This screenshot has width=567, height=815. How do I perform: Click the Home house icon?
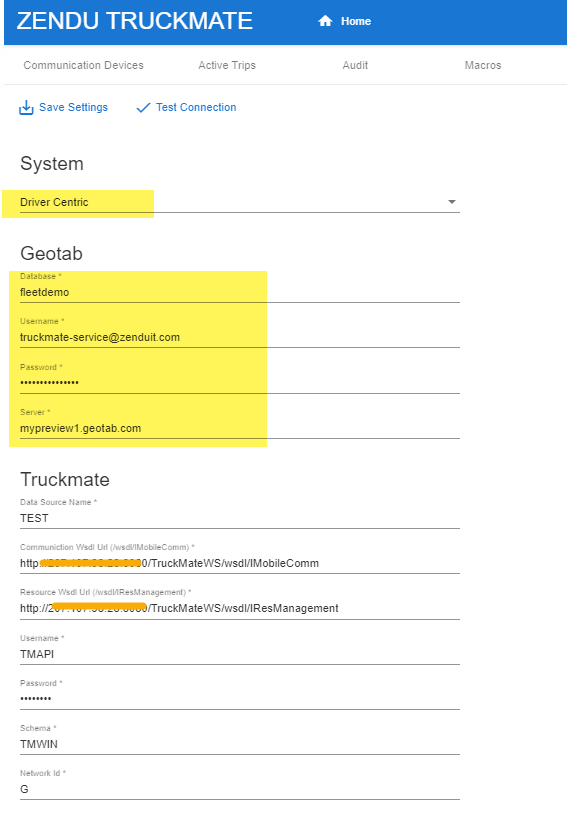(325, 21)
